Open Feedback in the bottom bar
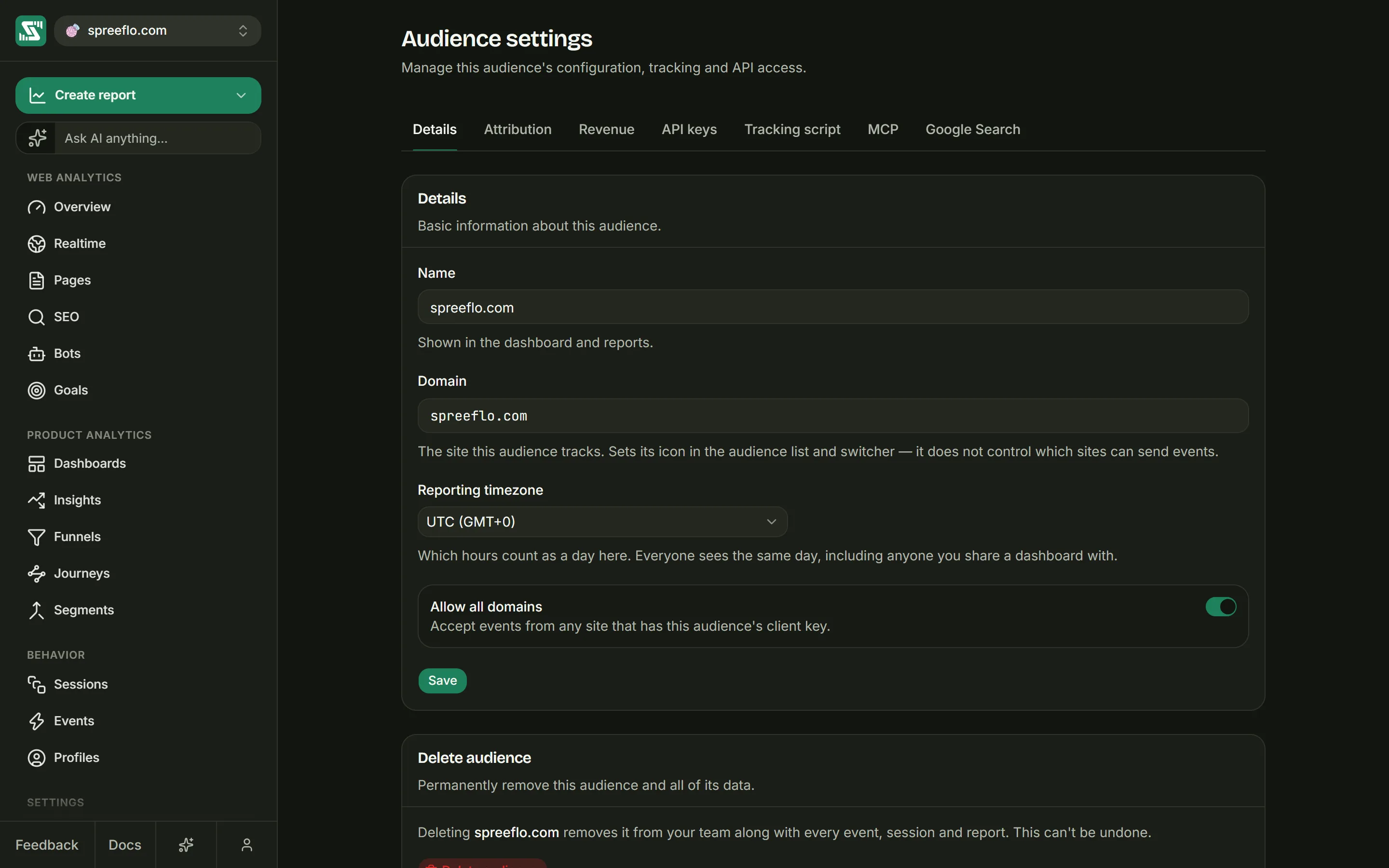The image size is (1389, 868). [x=47, y=845]
